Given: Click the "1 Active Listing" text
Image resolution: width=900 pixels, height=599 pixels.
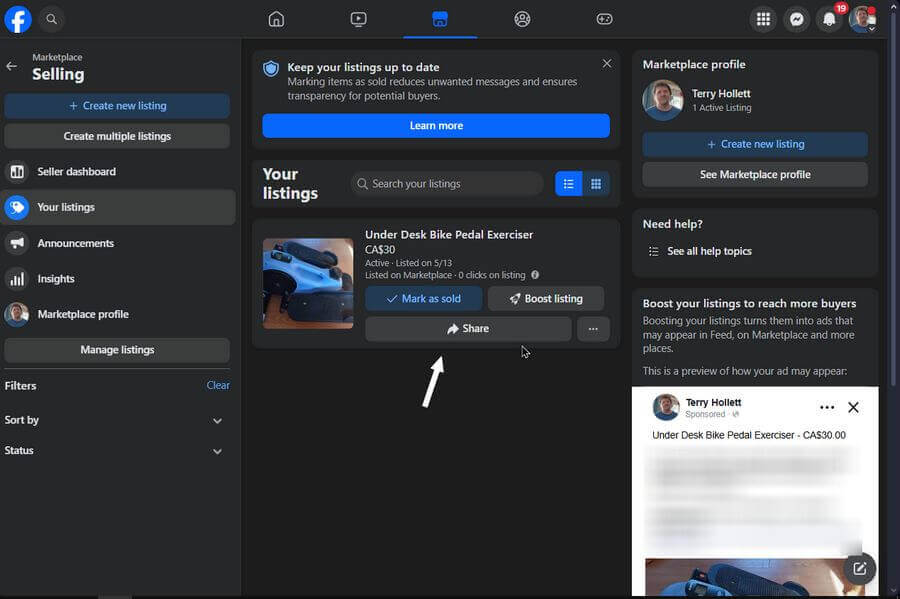Looking at the screenshot, I should point(721,108).
